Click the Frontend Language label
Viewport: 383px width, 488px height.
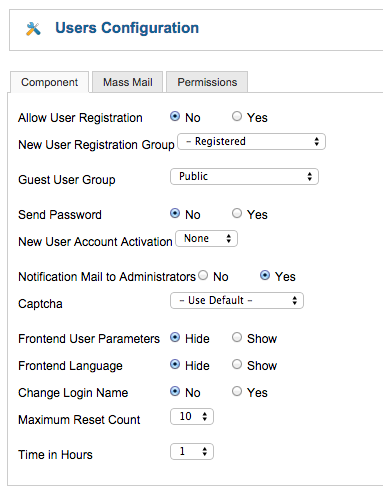click(70, 366)
